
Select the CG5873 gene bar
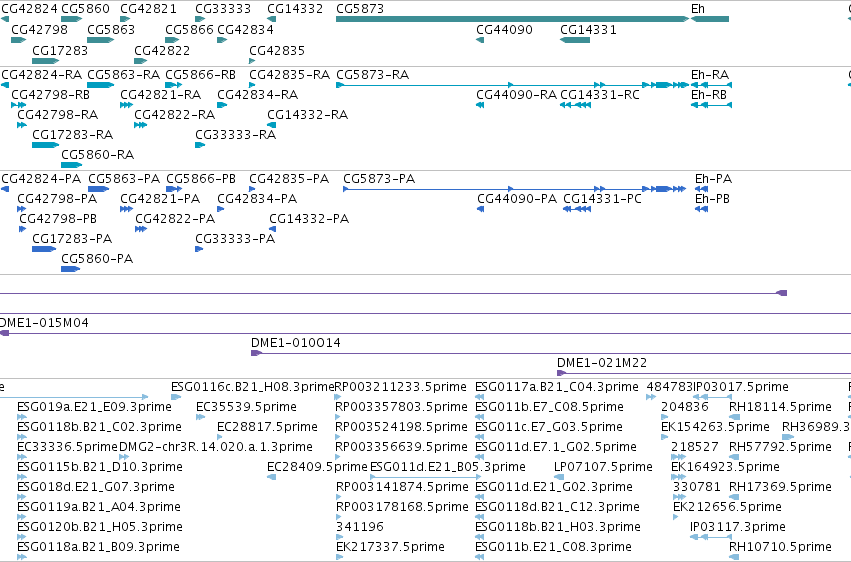coord(512,19)
